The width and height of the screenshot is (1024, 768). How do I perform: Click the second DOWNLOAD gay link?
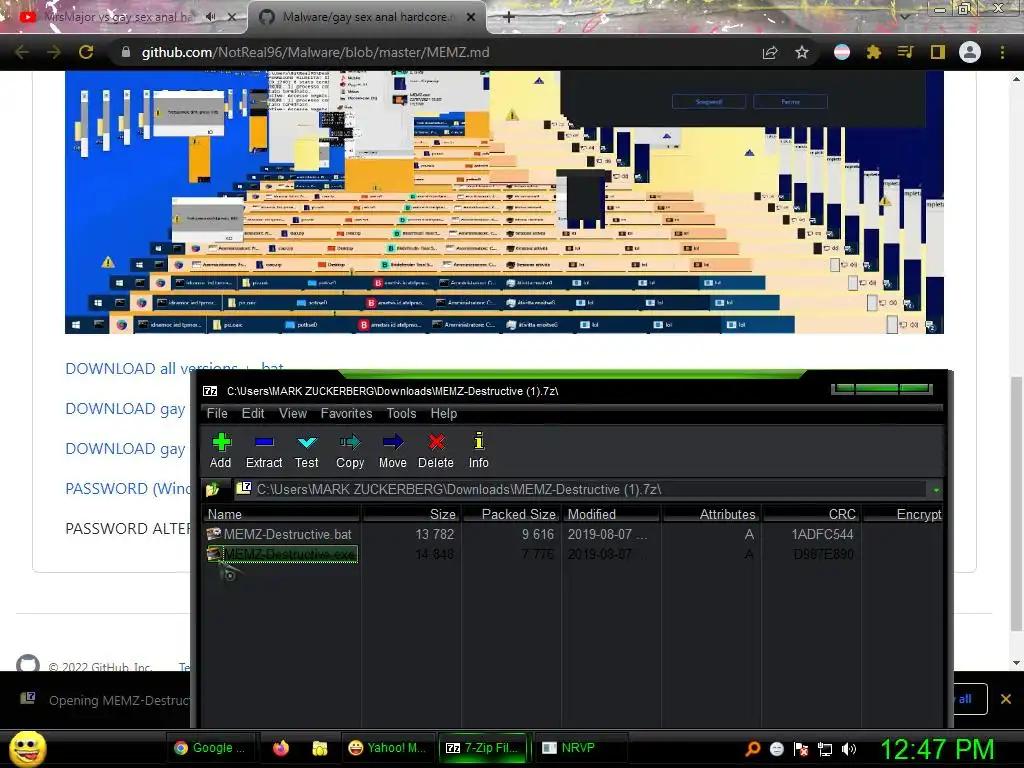pyautogui.click(x=125, y=449)
